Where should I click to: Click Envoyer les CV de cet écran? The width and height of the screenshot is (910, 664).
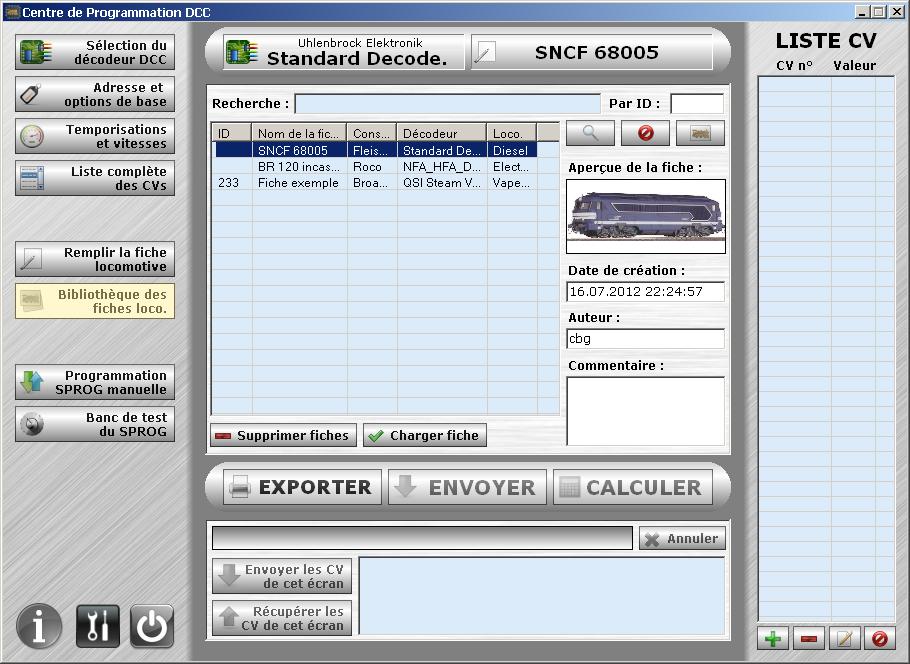tap(282, 576)
